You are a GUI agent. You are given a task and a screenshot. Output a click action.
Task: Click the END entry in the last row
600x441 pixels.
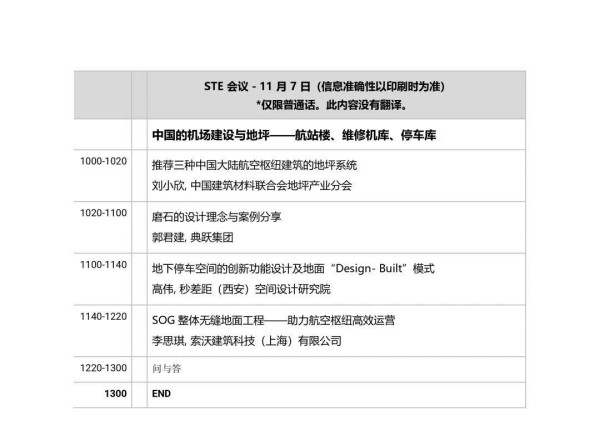[x=162, y=394]
